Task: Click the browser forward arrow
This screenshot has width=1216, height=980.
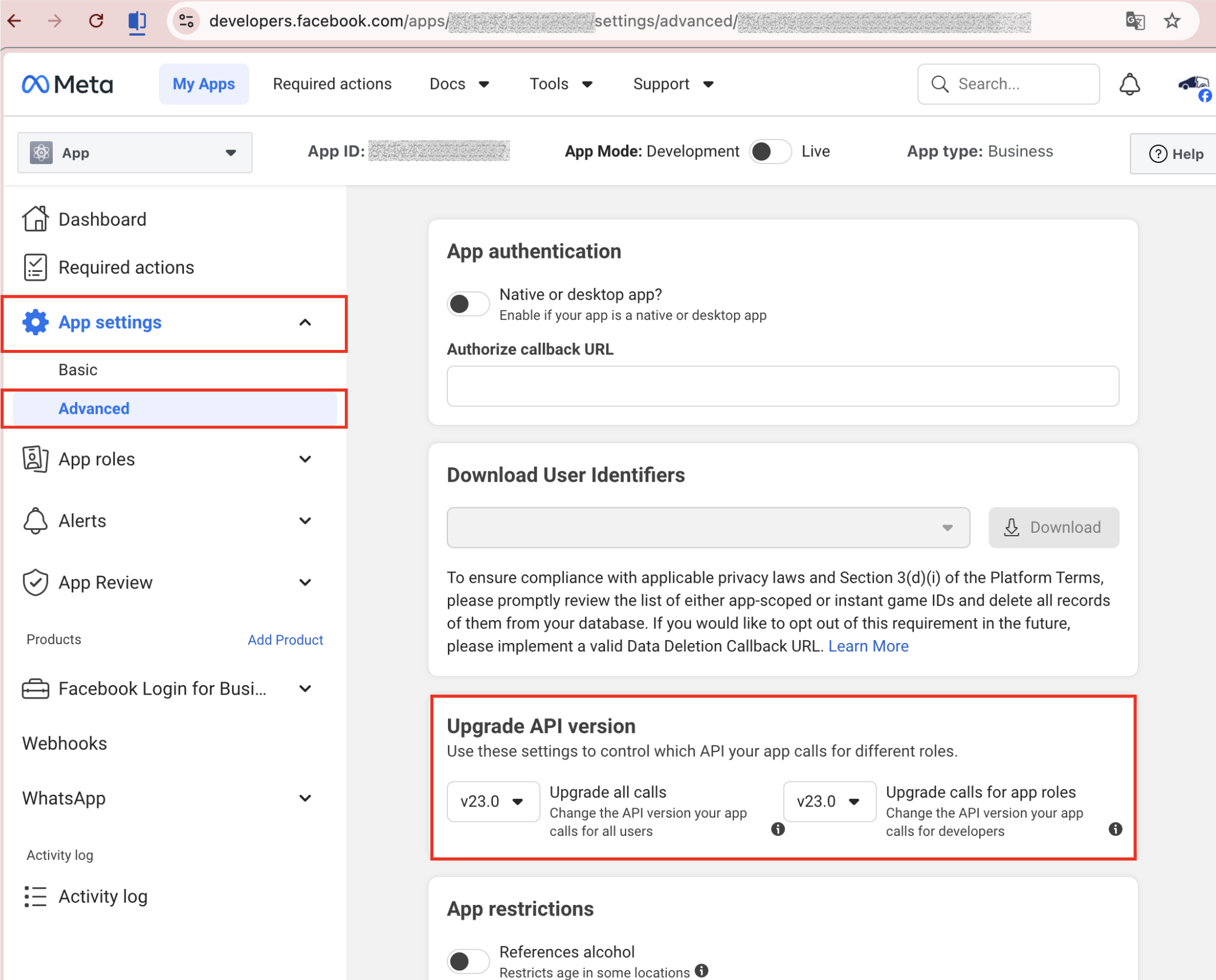Action: coord(55,21)
